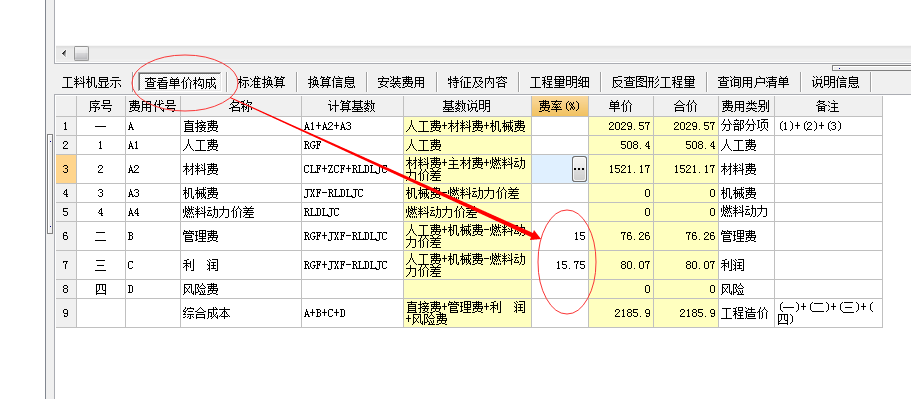
Task: Click the 费用代号 column header
Action: coord(153,106)
